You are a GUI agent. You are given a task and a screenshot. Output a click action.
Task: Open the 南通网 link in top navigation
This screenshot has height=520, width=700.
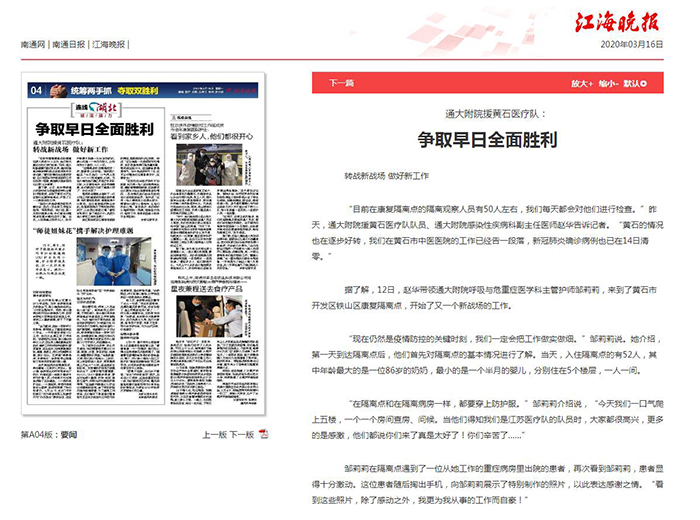coord(34,45)
